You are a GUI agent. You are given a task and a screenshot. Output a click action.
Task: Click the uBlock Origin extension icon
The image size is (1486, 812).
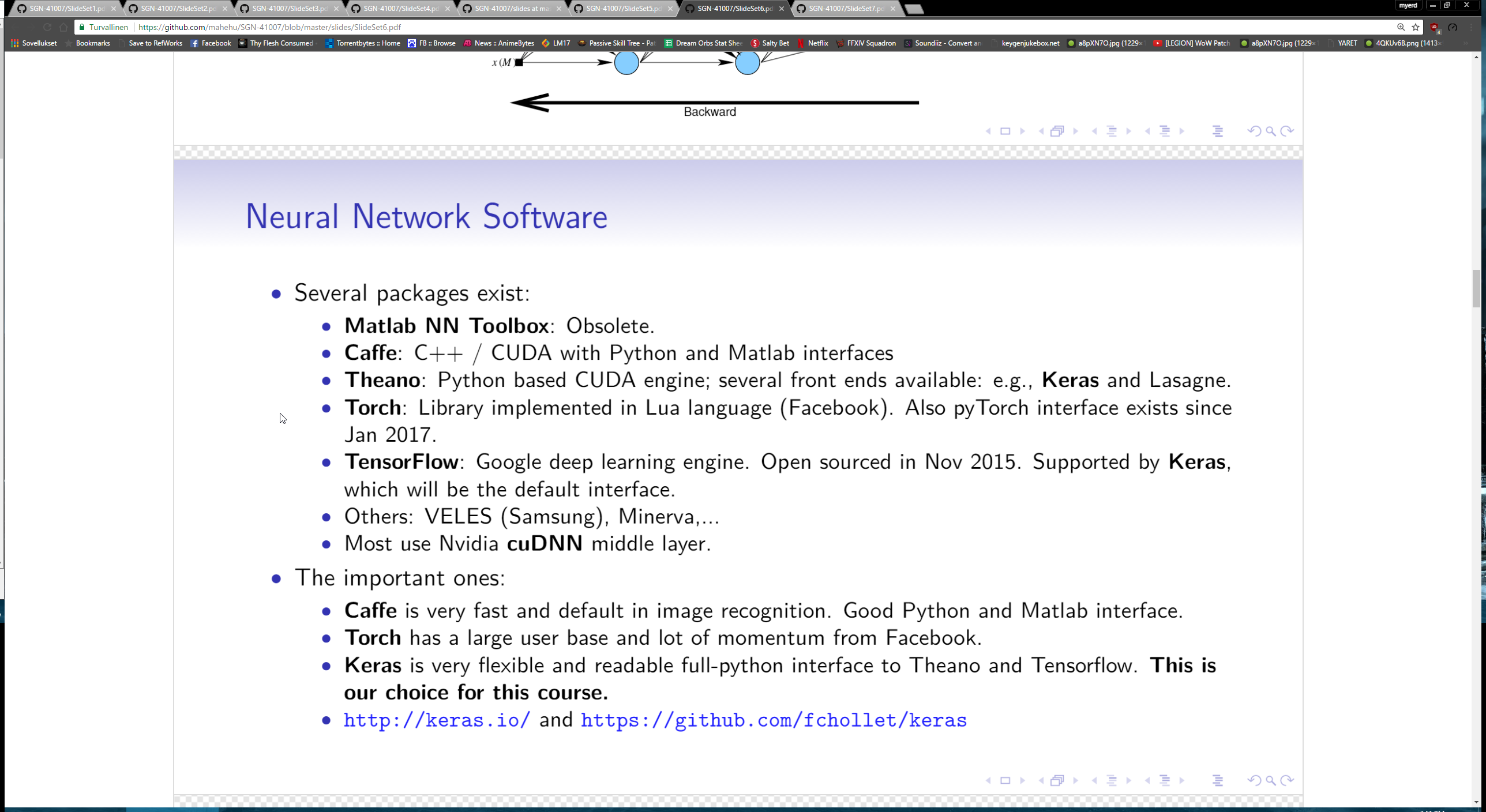coord(1434,27)
